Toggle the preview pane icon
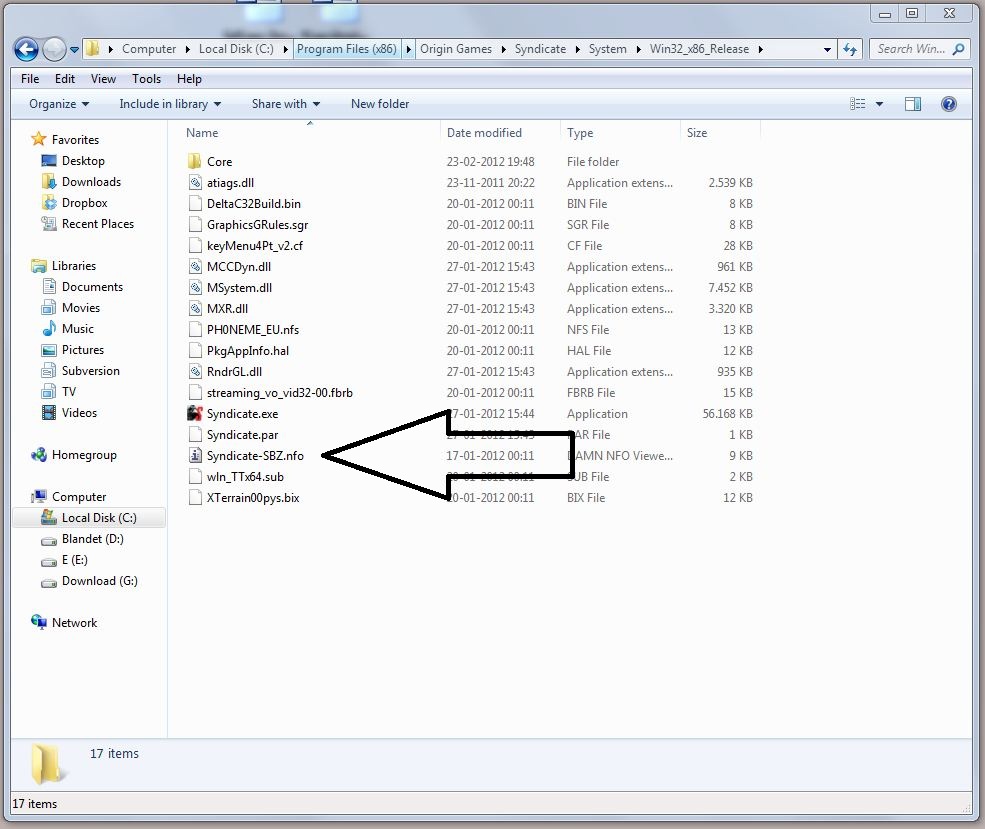The height and width of the screenshot is (829, 985). pyautogui.click(x=912, y=104)
